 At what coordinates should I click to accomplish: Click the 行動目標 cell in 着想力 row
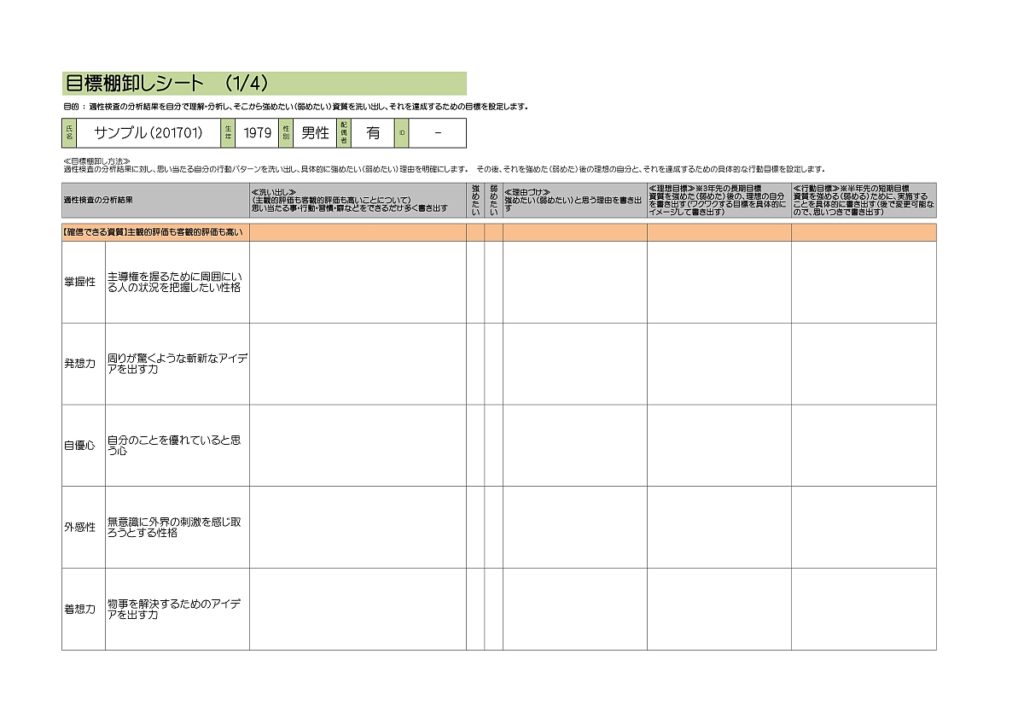864,609
